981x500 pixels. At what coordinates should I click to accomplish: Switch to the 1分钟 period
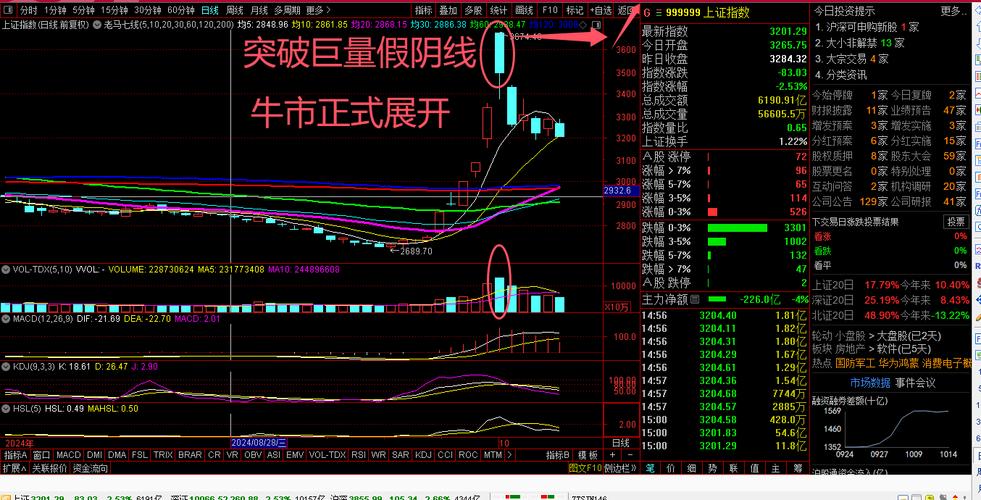pyautogui.click(x=55, y=10)
